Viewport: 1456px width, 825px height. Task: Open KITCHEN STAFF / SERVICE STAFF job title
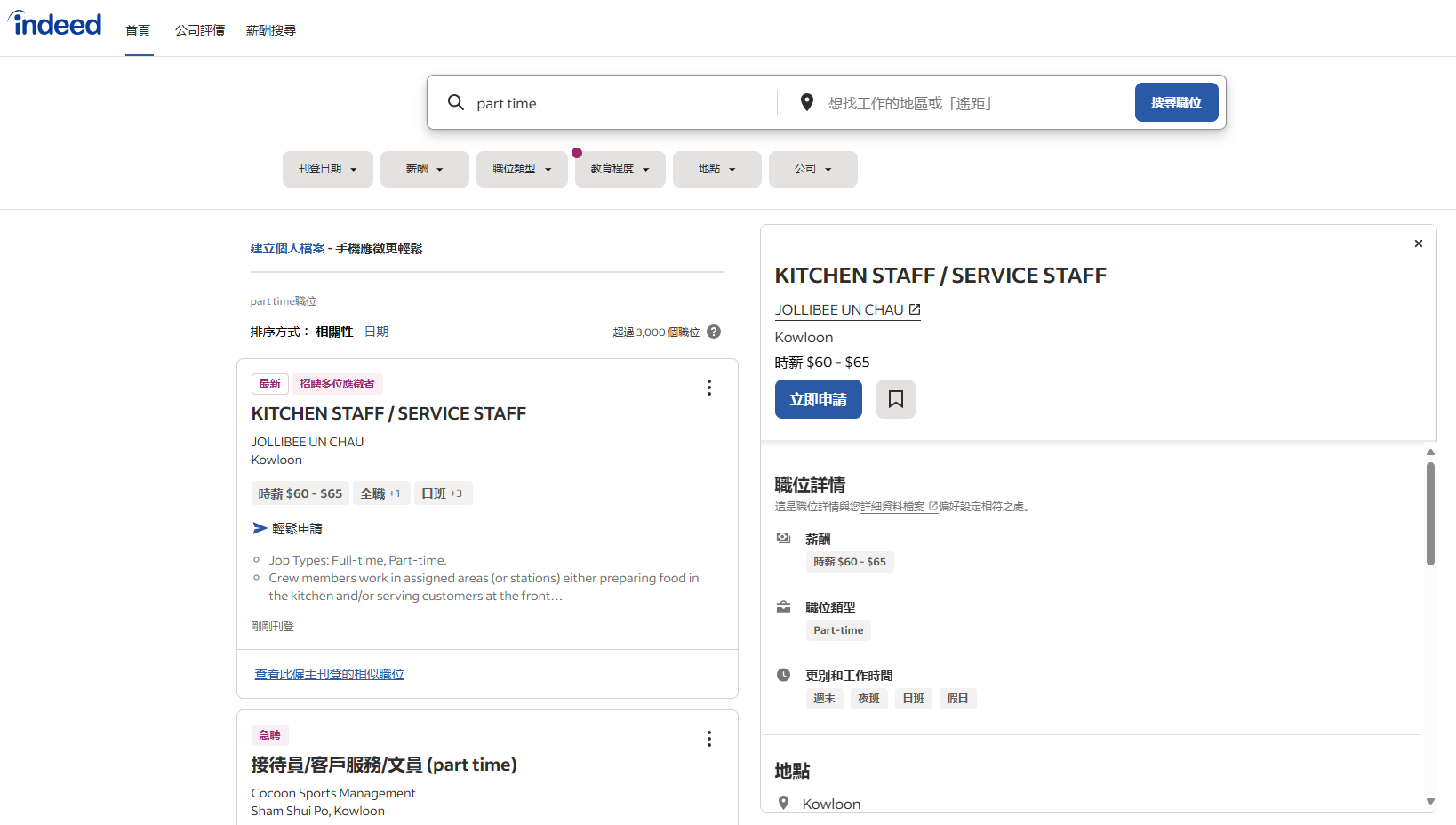pos(388,413)
